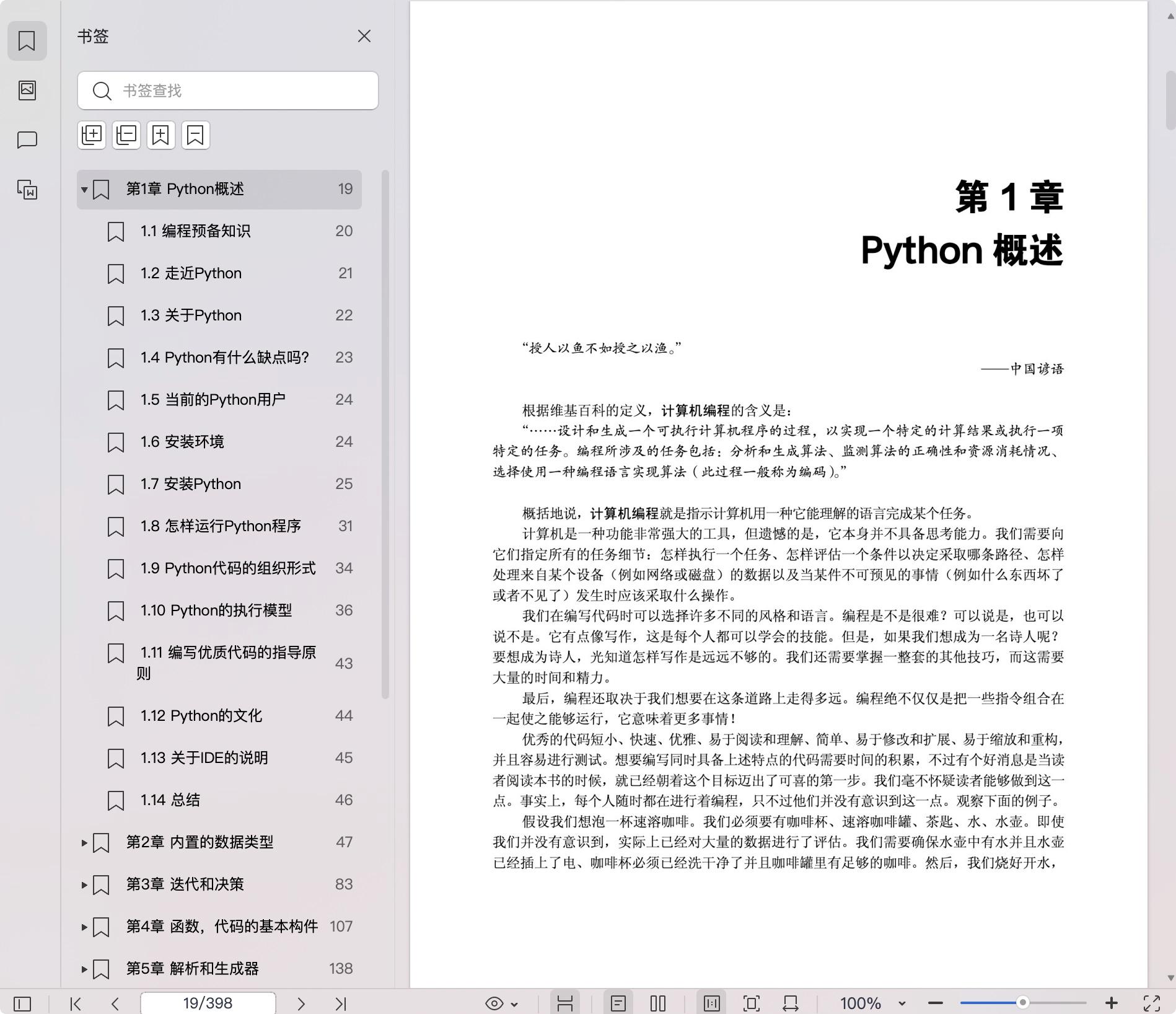Toggle continuous scrolling mode

point(564,1003)
